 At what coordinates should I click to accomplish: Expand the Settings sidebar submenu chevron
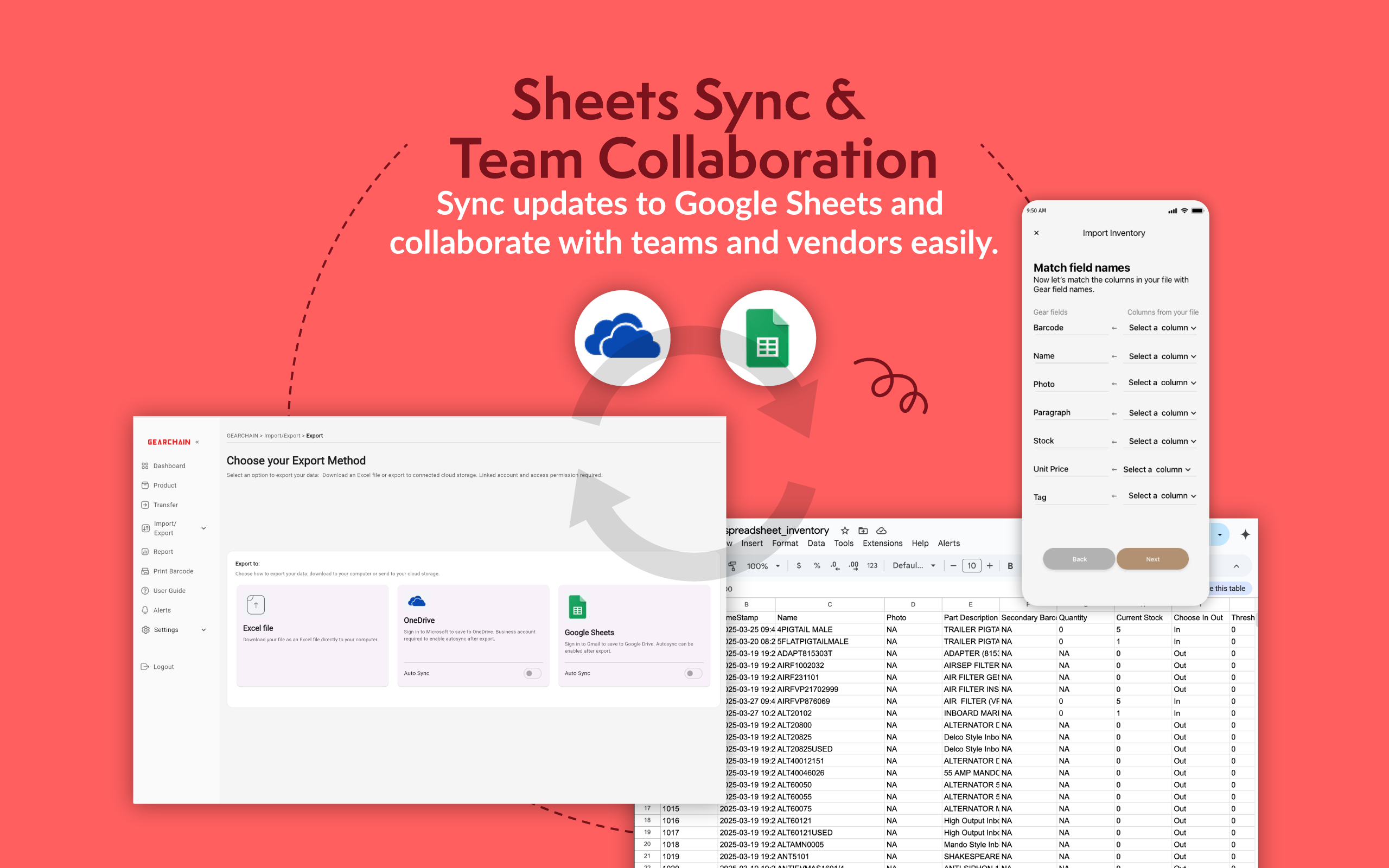(204, 630)
